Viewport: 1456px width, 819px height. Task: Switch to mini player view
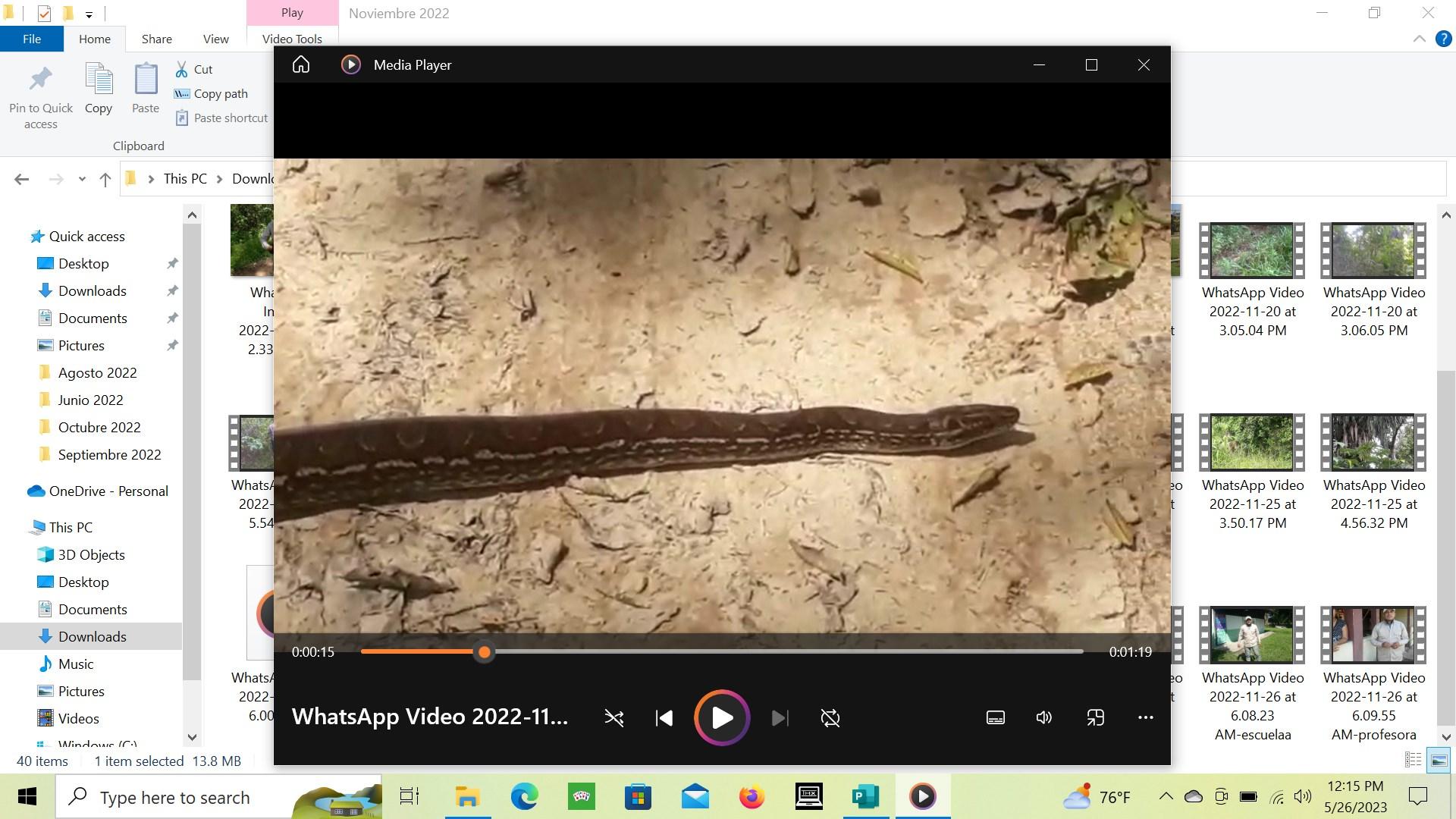pos(1095,718)
